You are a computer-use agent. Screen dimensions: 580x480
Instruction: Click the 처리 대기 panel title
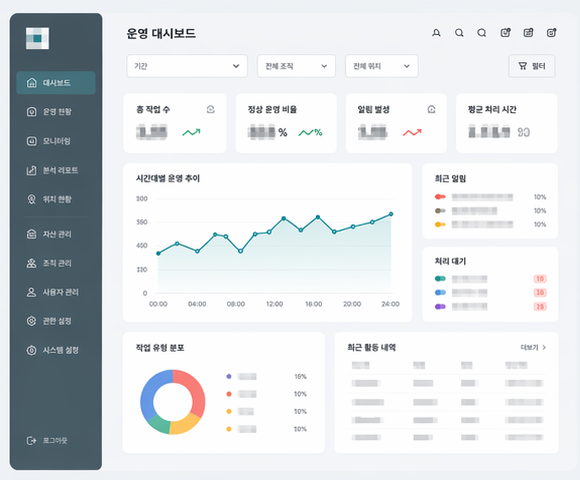(450, 261)
